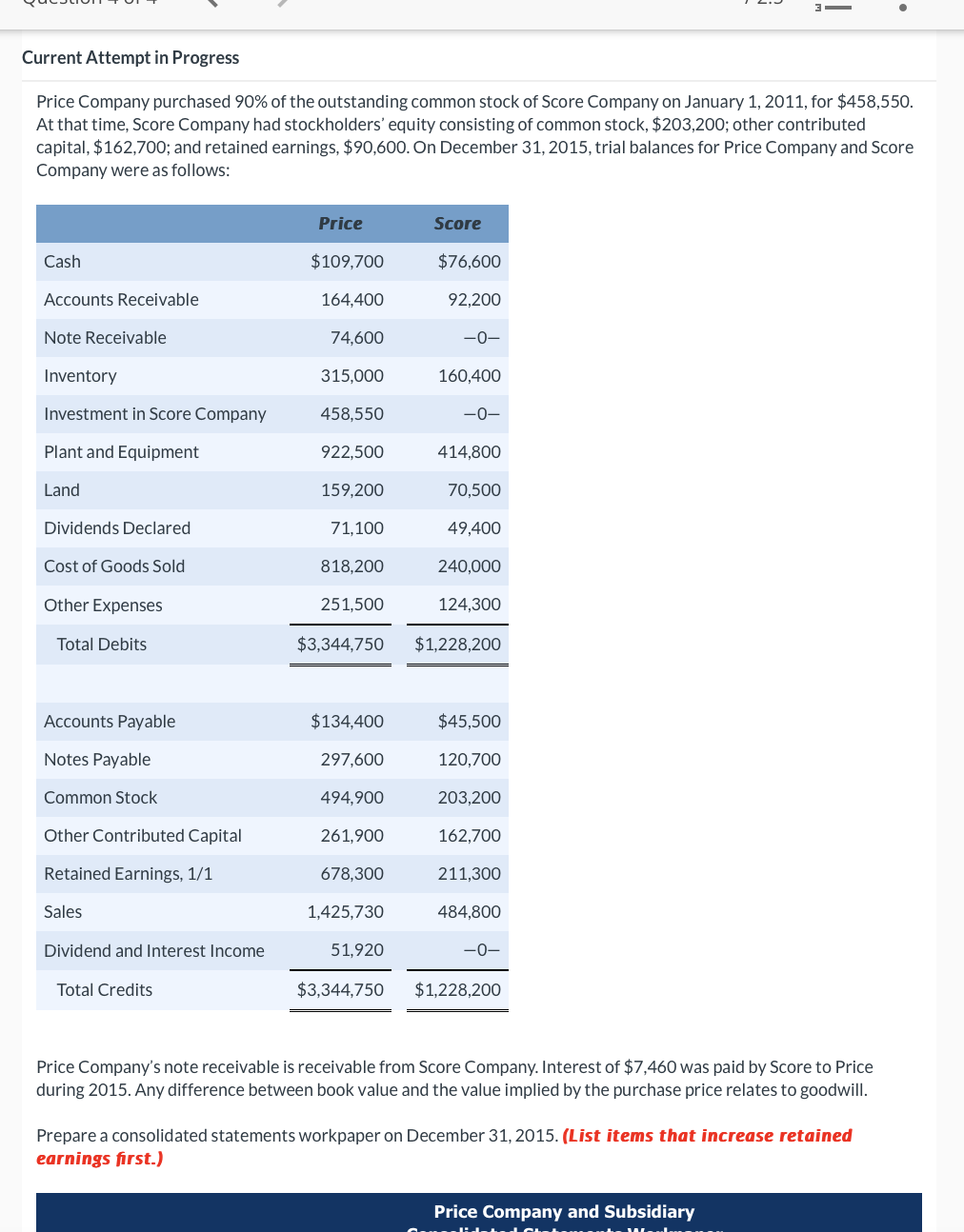Select the Price column header
This screenshot has height=1232, width=964.
pyautogui.click(x=340, y=223)
